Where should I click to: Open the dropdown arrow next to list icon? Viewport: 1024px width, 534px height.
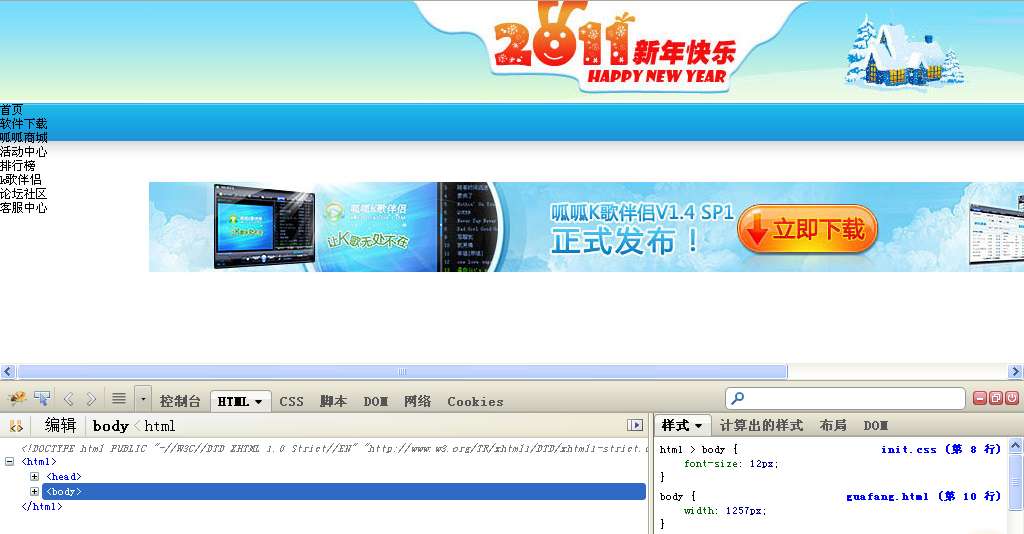(x=143, y=399)
